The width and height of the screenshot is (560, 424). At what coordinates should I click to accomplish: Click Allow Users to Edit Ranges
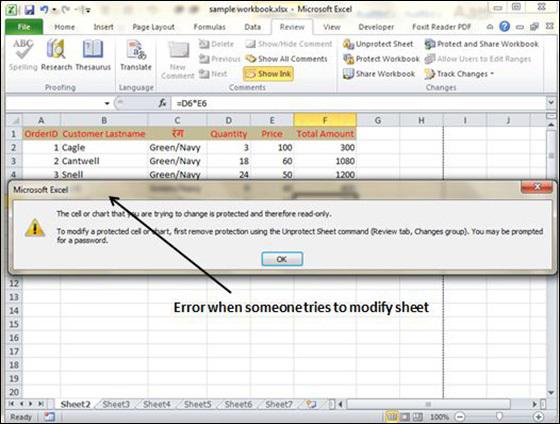[478, 59]
